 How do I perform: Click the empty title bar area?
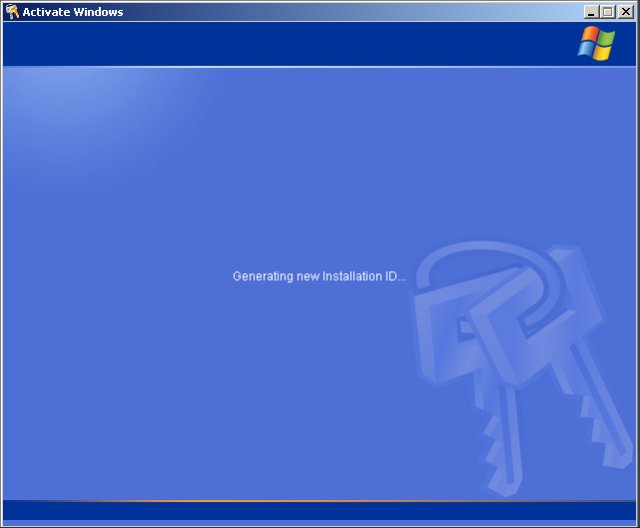(350, 12)
